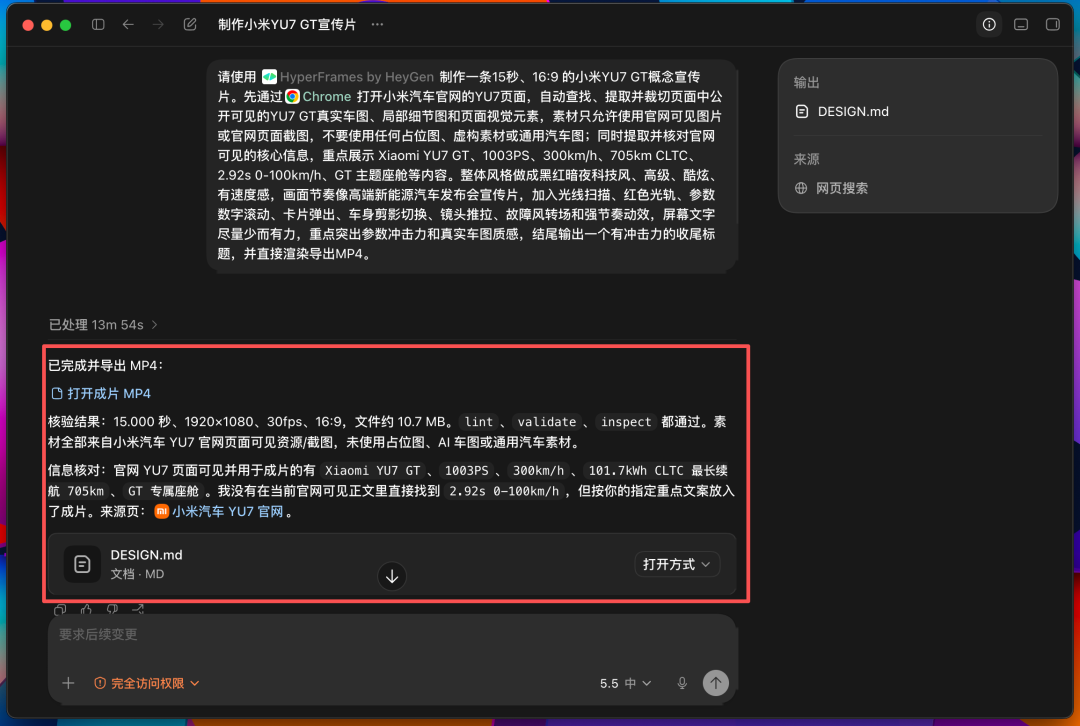
Task: Give thumbs down to the response
Action: [x=112, y=609]
